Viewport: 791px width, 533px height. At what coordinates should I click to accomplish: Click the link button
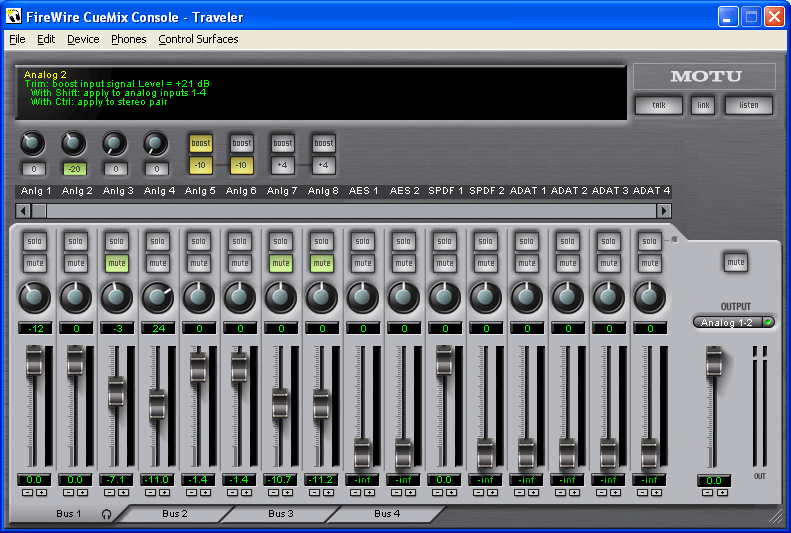pos(703,105)
